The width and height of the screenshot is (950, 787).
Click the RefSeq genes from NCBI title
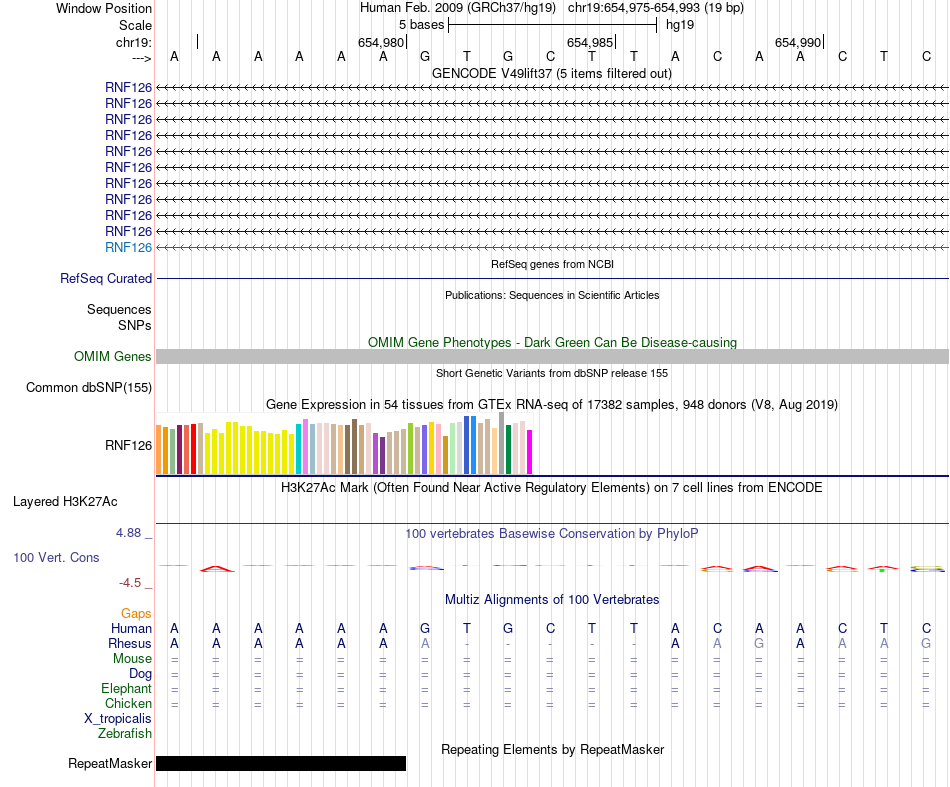coord(552,264)
